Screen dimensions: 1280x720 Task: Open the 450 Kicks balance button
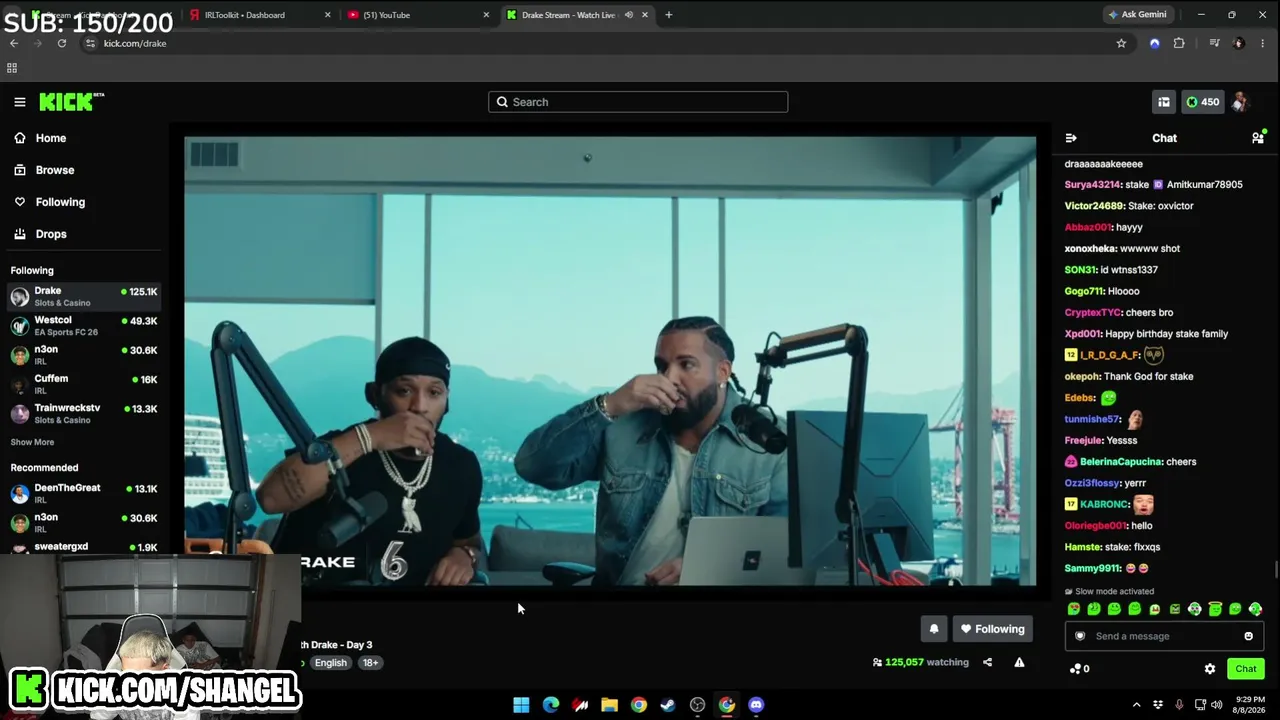(1203, 102)
